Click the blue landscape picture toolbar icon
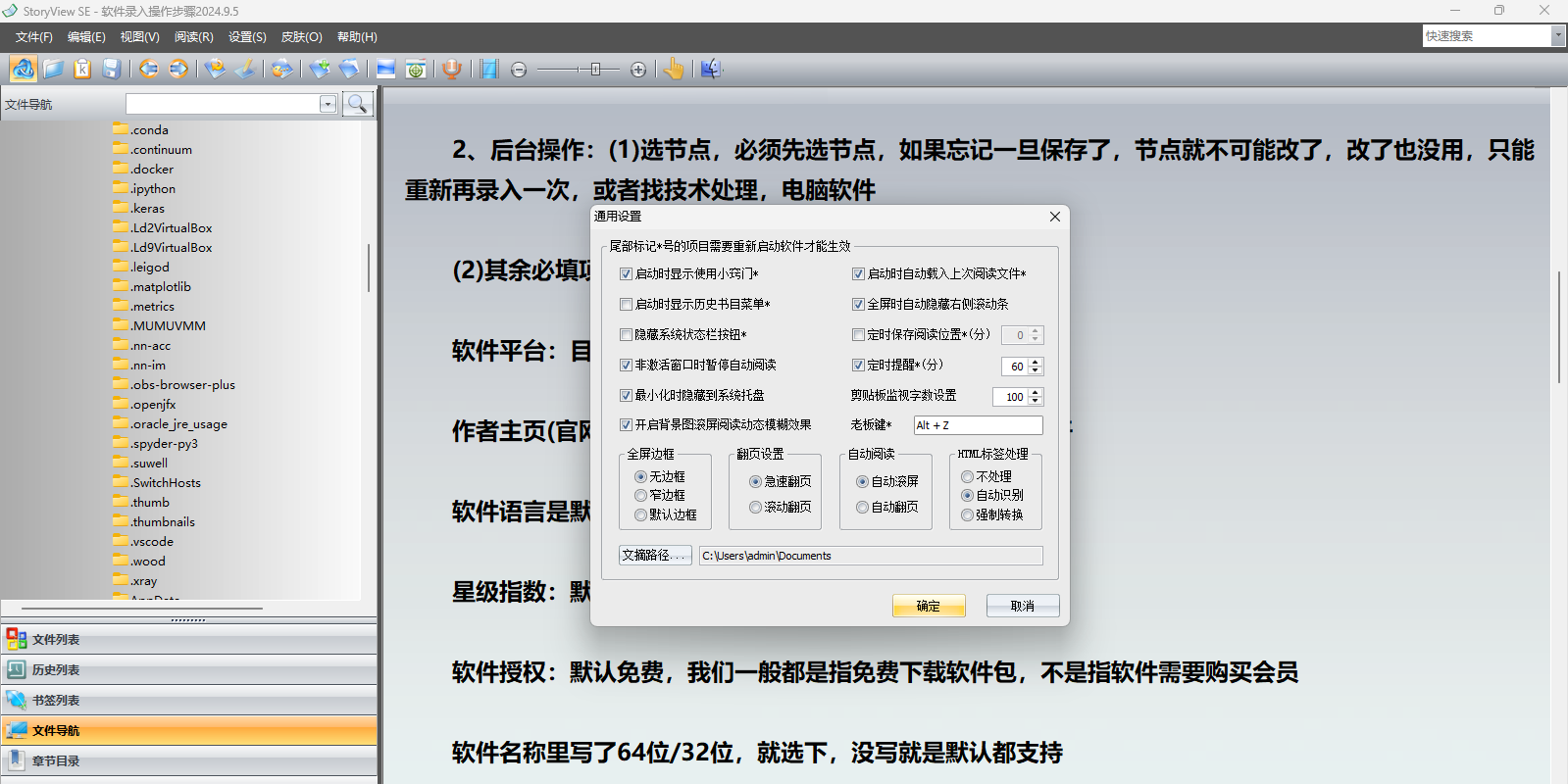 pyautogui.click(x=386, y=69)
